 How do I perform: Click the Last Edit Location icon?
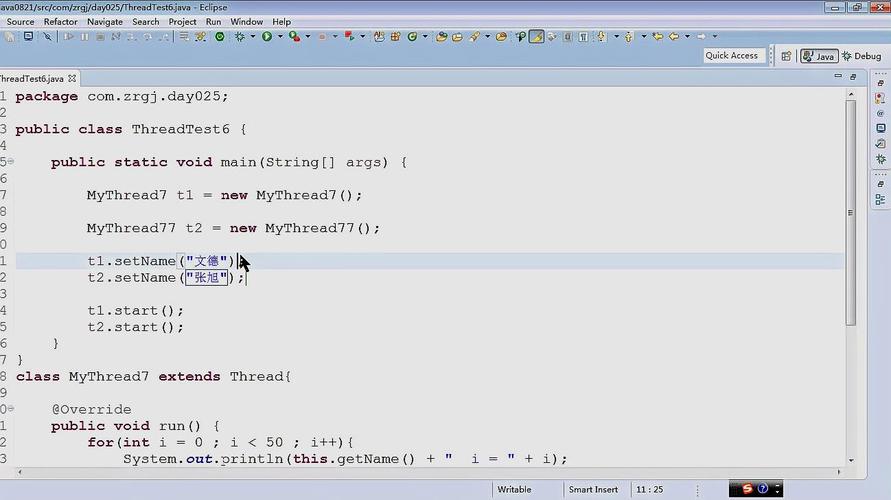(657, 36)
